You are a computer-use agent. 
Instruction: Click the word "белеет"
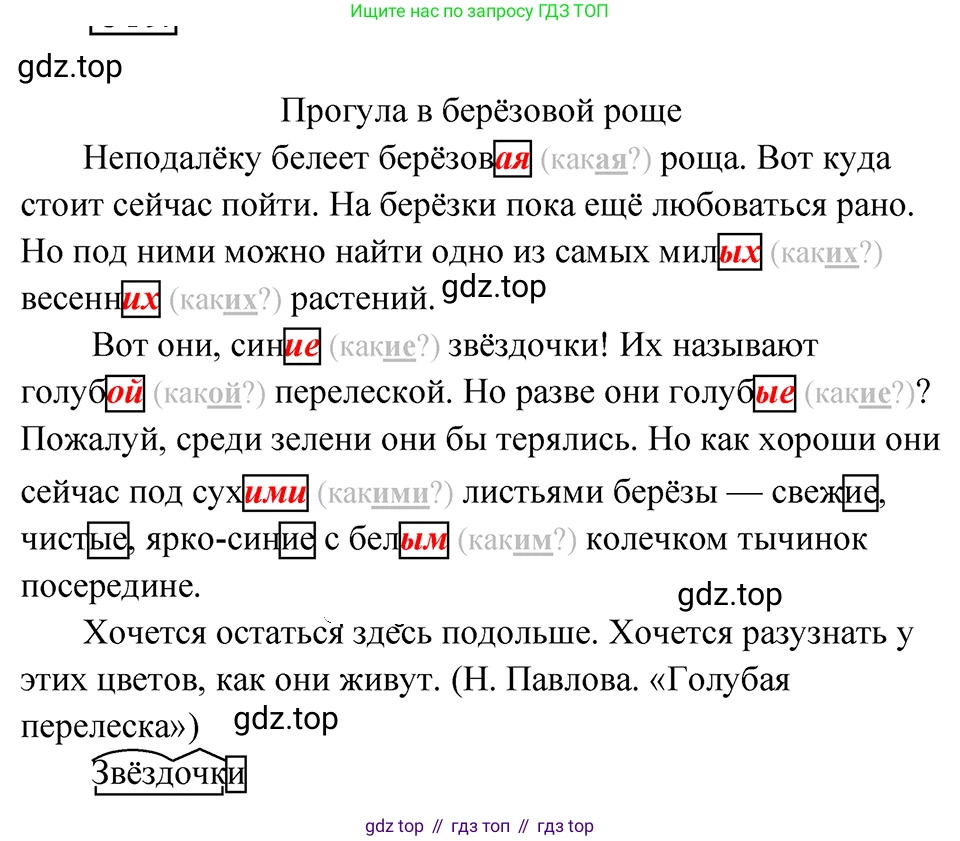coord(320,159)
